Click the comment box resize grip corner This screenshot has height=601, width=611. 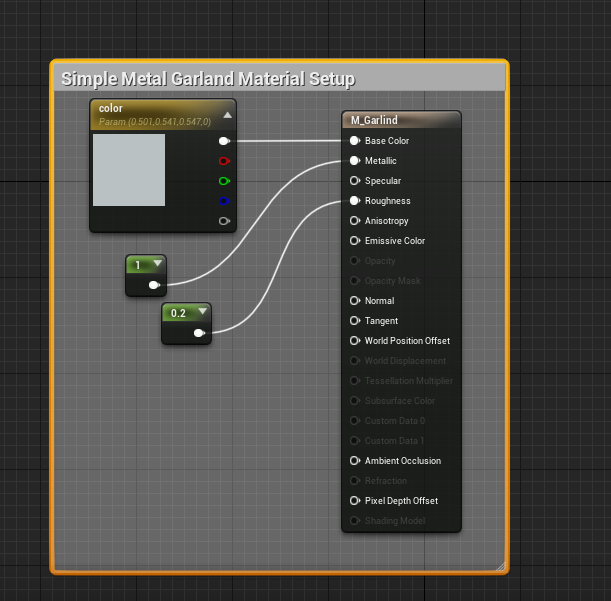501,566
